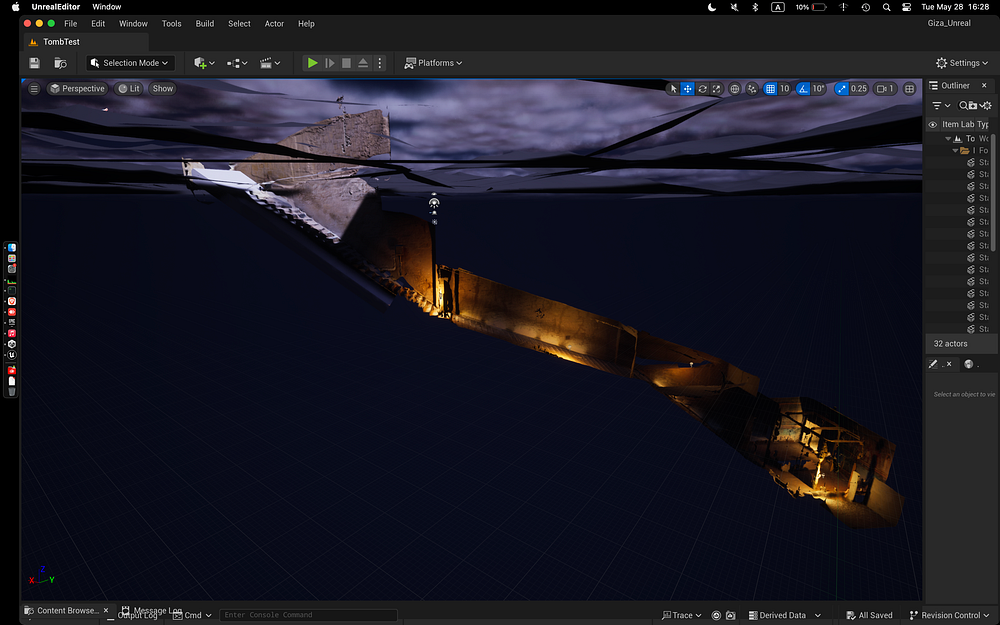Click the console command input field

(x=308, y=615)
